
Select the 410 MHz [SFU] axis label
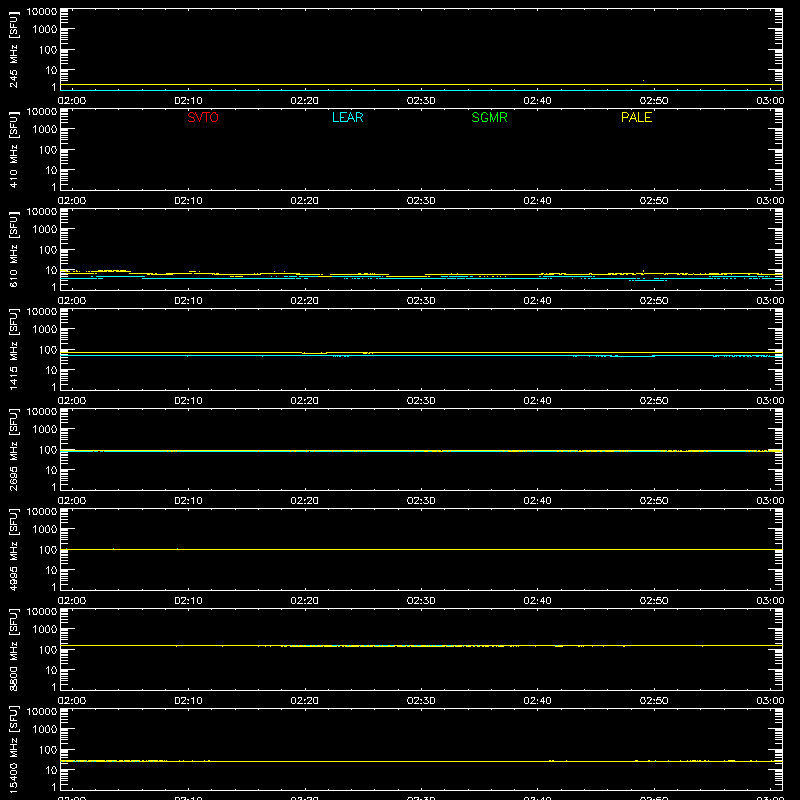(x=13, y=149)
